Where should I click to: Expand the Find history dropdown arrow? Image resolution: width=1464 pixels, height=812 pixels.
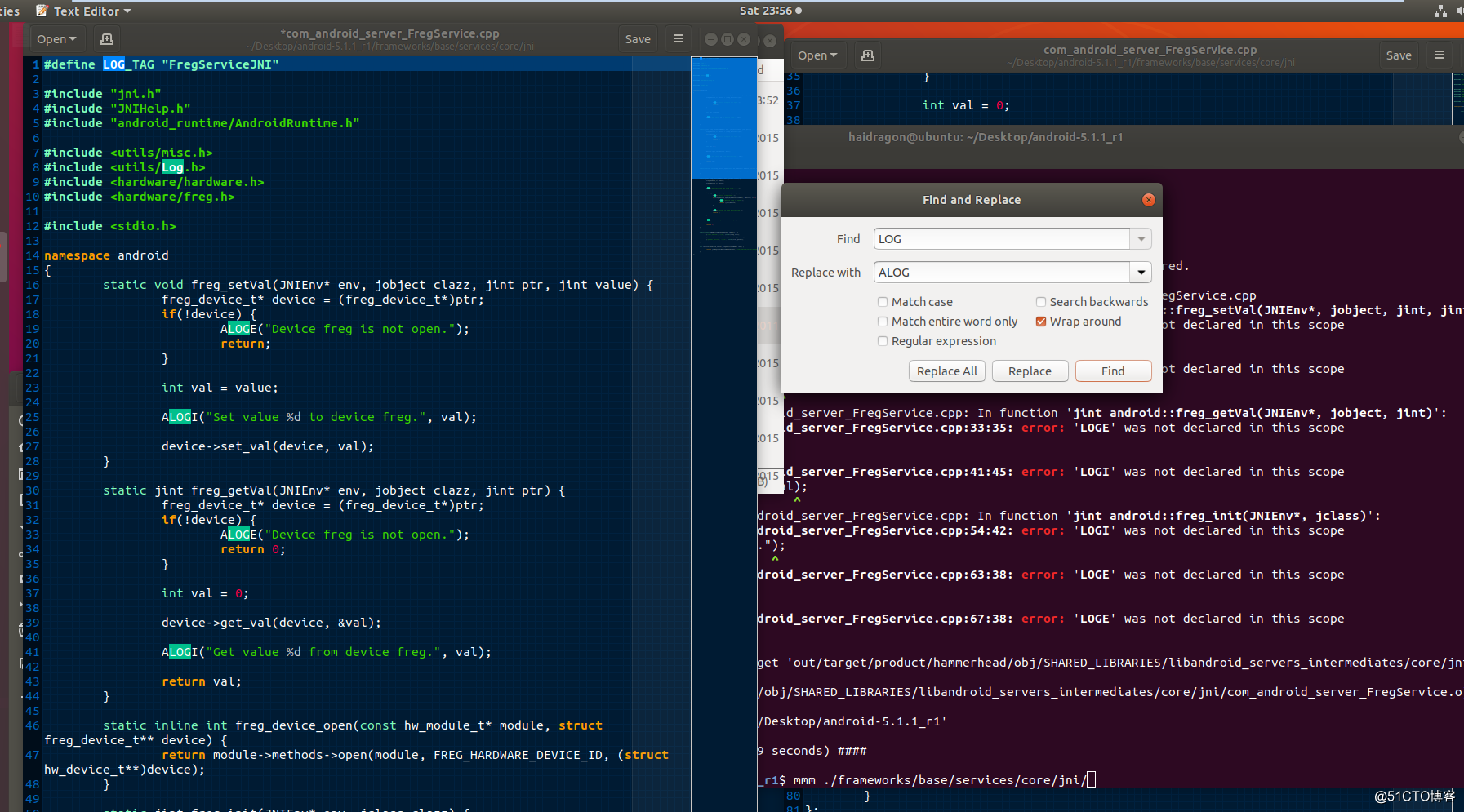tap(1141, 239)
